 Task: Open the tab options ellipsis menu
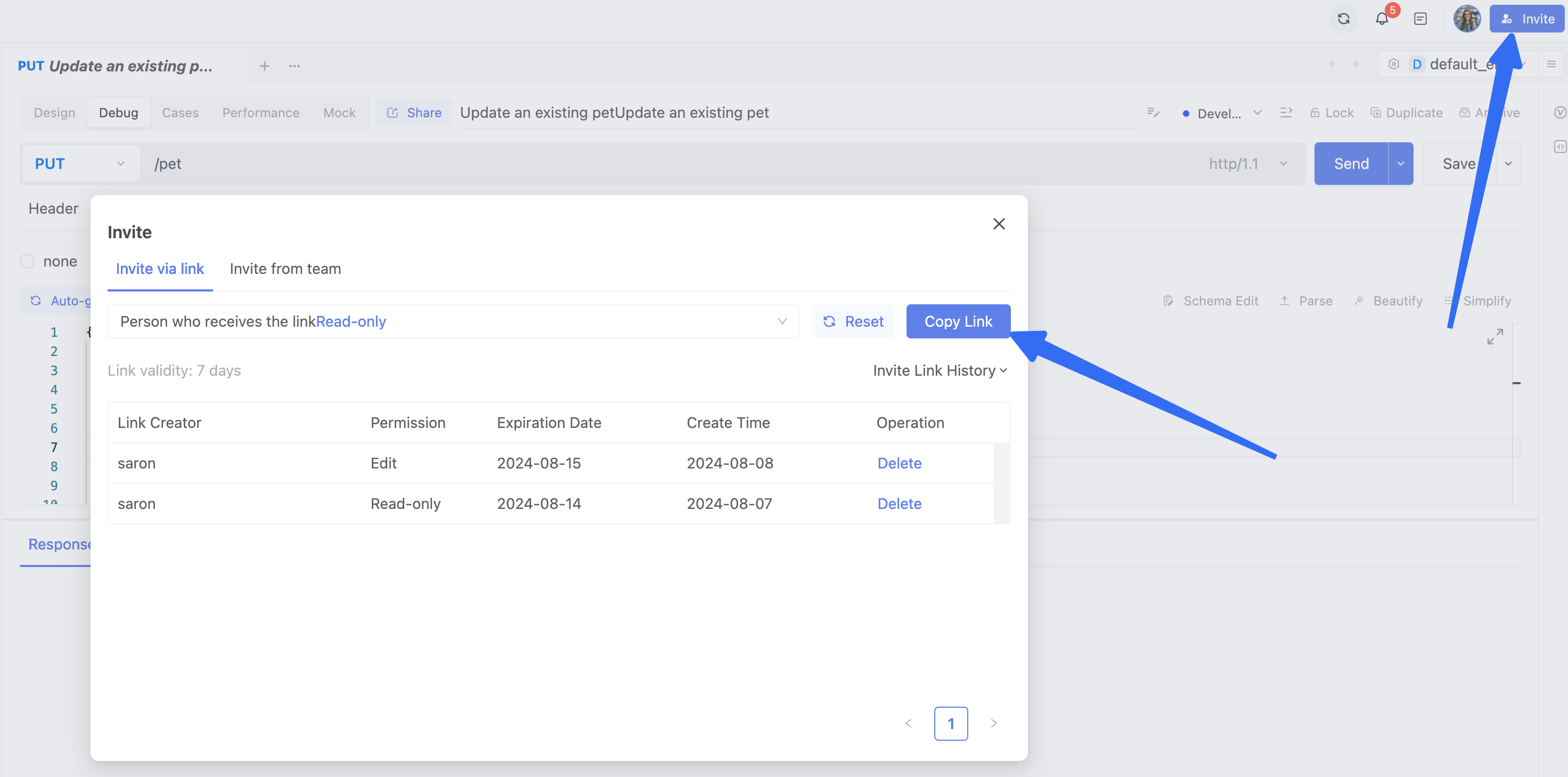[x=295, y=66]
